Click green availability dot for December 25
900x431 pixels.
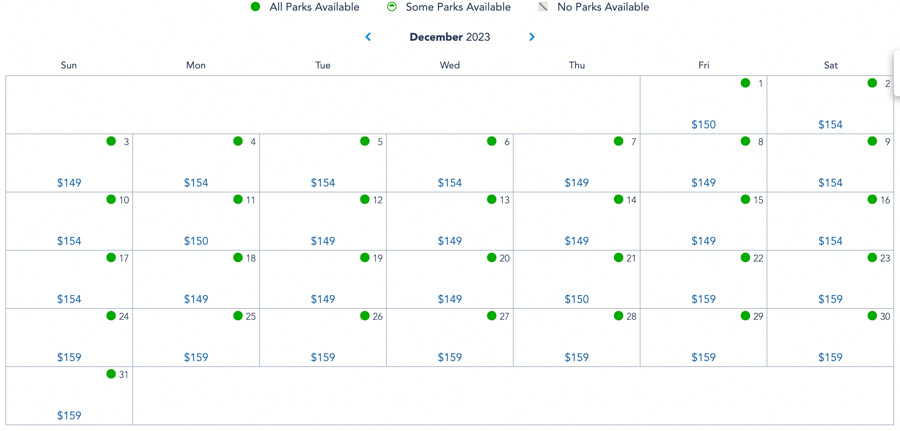click(x=238, y=316)
